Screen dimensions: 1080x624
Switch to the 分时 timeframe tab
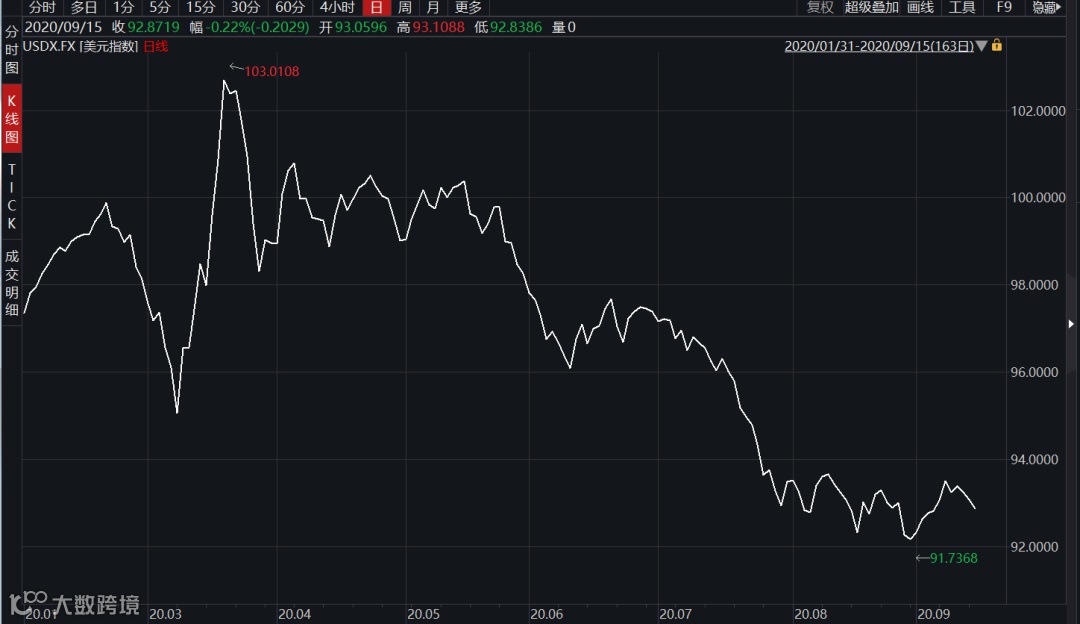[x=42, y=8]
